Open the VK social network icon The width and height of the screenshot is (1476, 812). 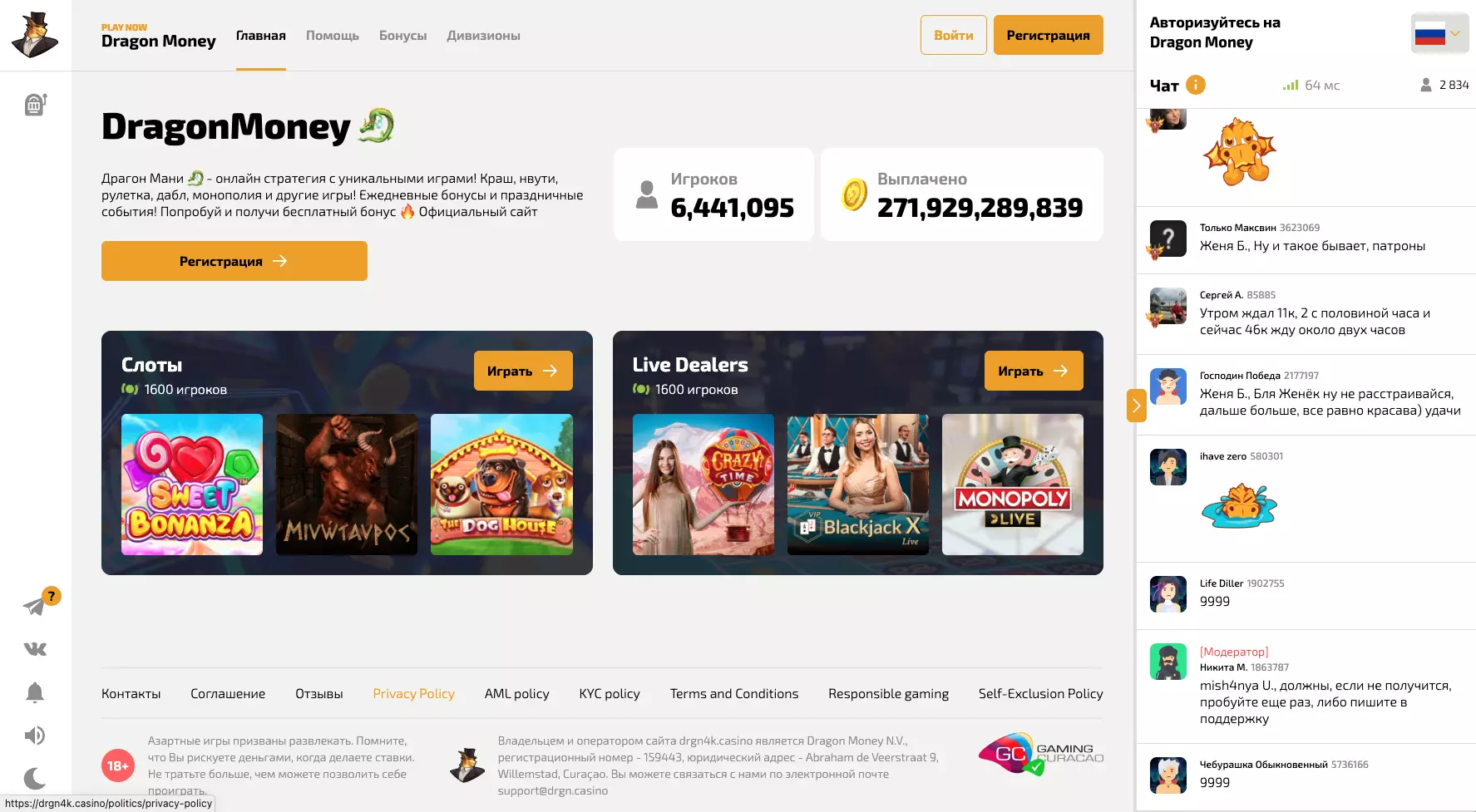(x=35, y=649)
